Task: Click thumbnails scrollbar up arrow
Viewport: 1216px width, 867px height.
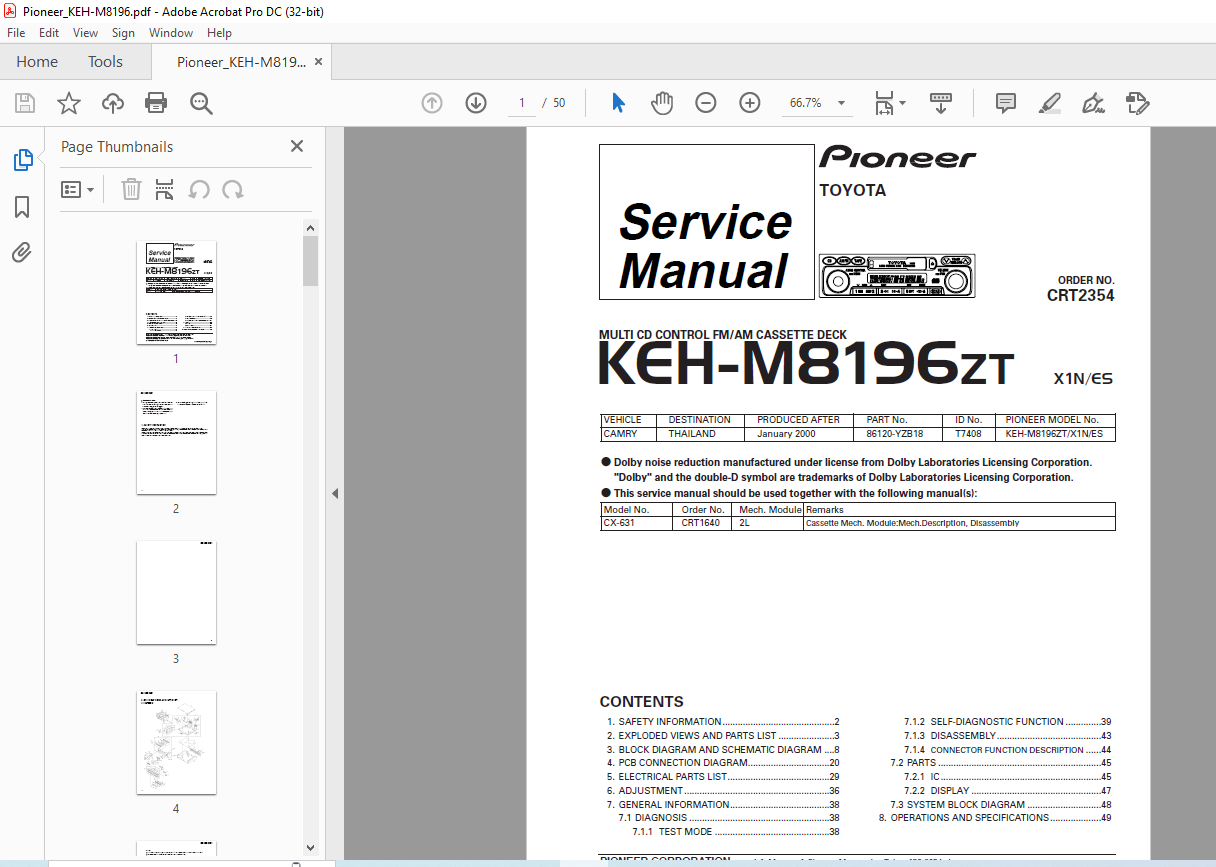Action: click(x=310, y=228)
